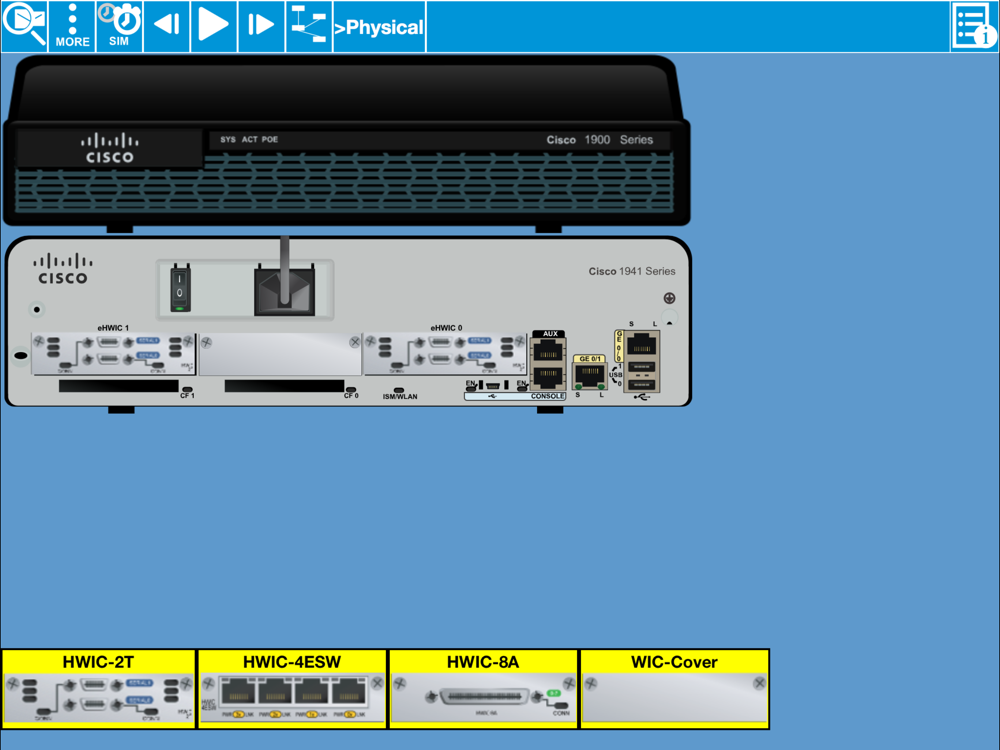Step forward one simulation event
This screenshot has height=750, width=1000.
[x=261, y=26]
